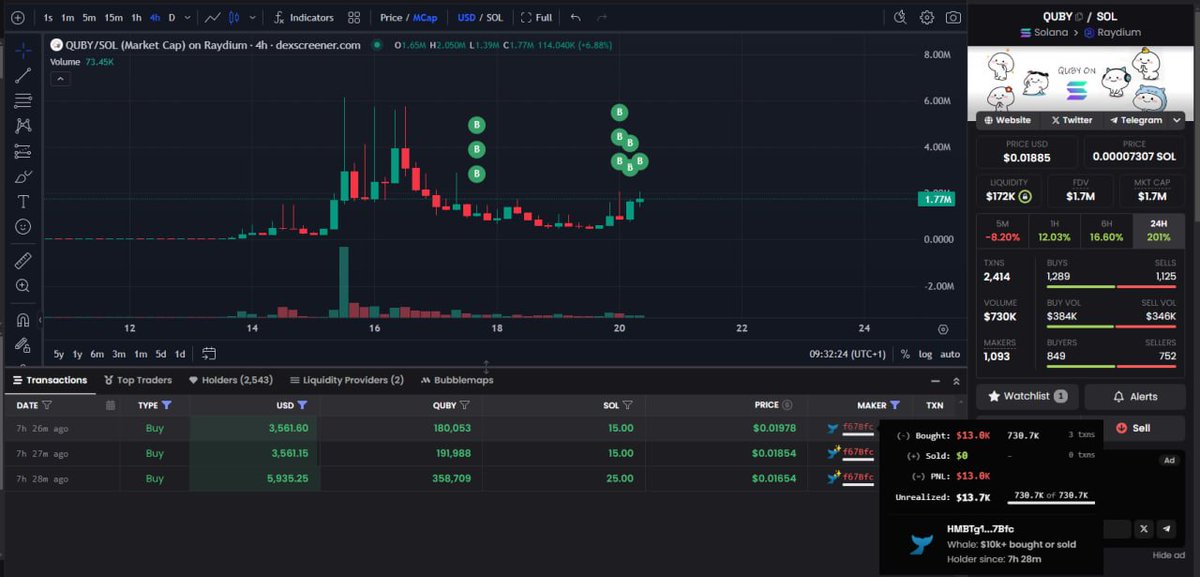The height and width of the screenshot is (577, 1200).
Task: Activate the zoom in tool
Action: tap(23, 286)
